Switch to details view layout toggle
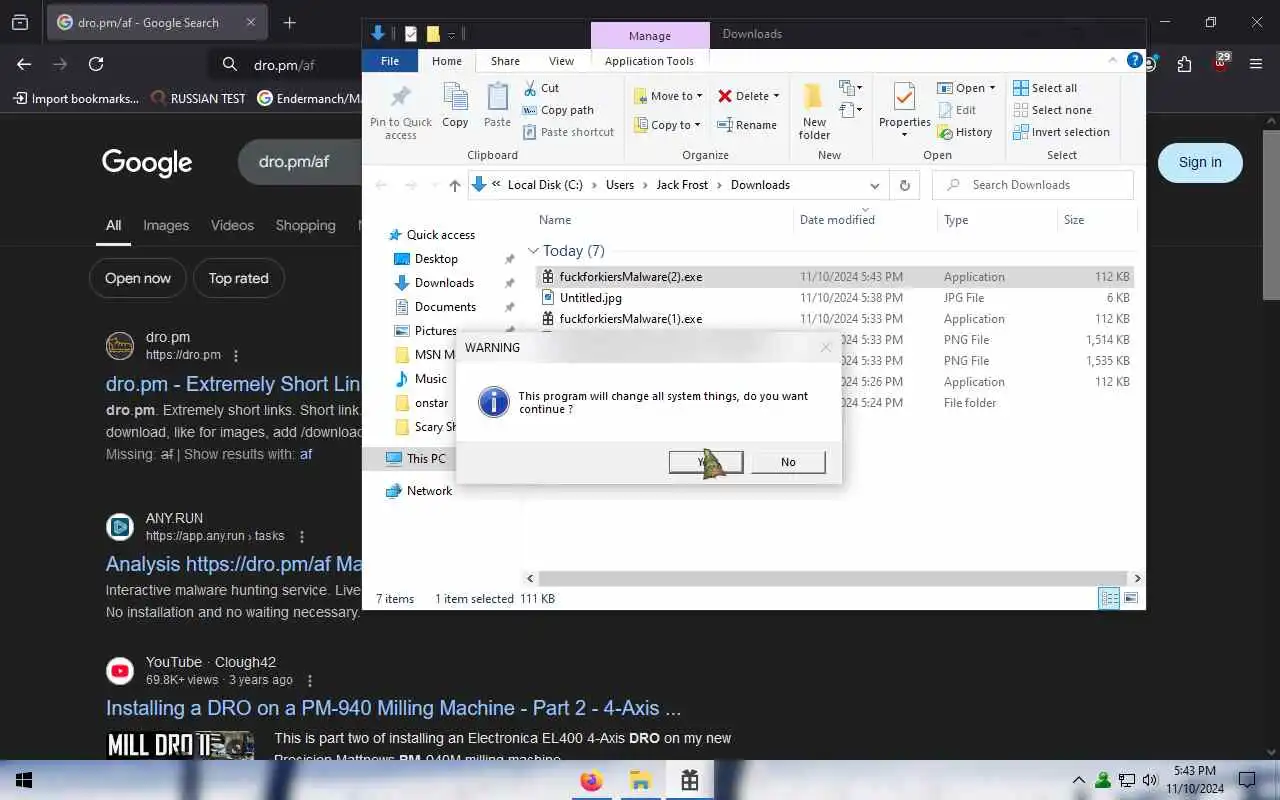The height and width of the screenshot is (800, 1280). click(x=1109, y=599)
